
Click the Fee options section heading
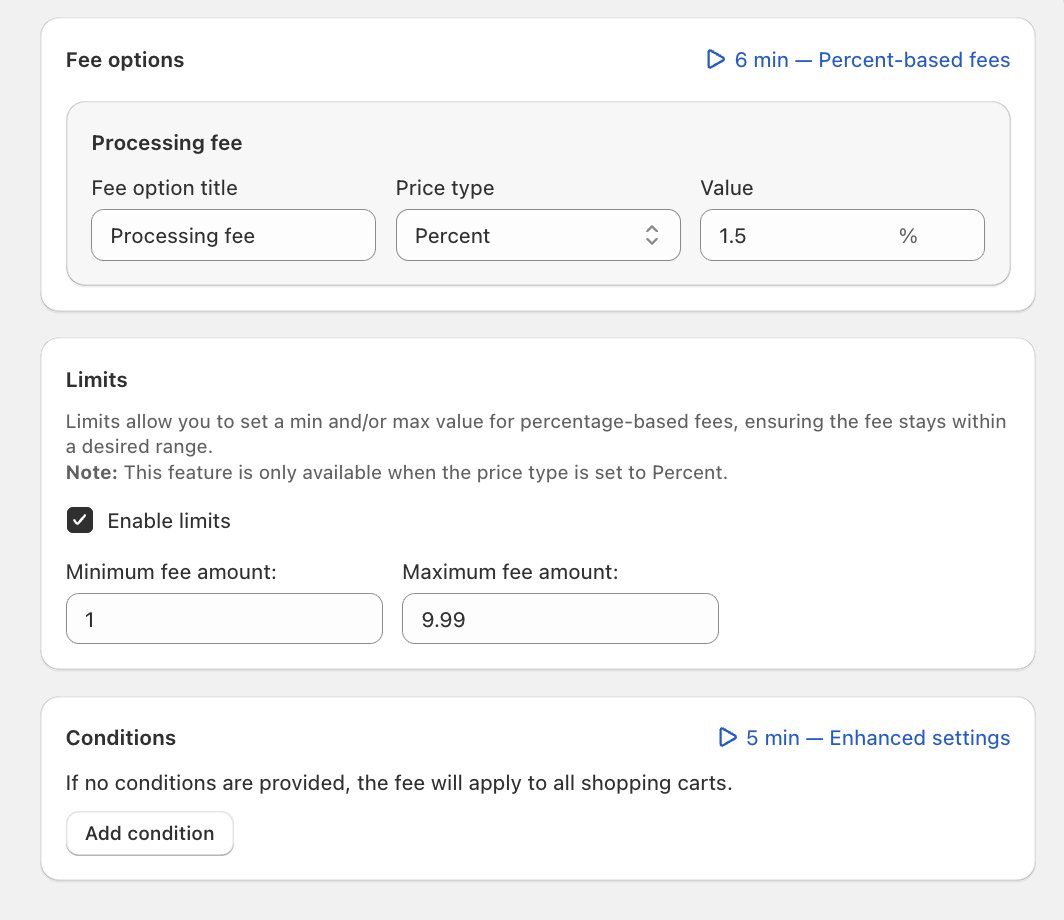pos(124,60)
